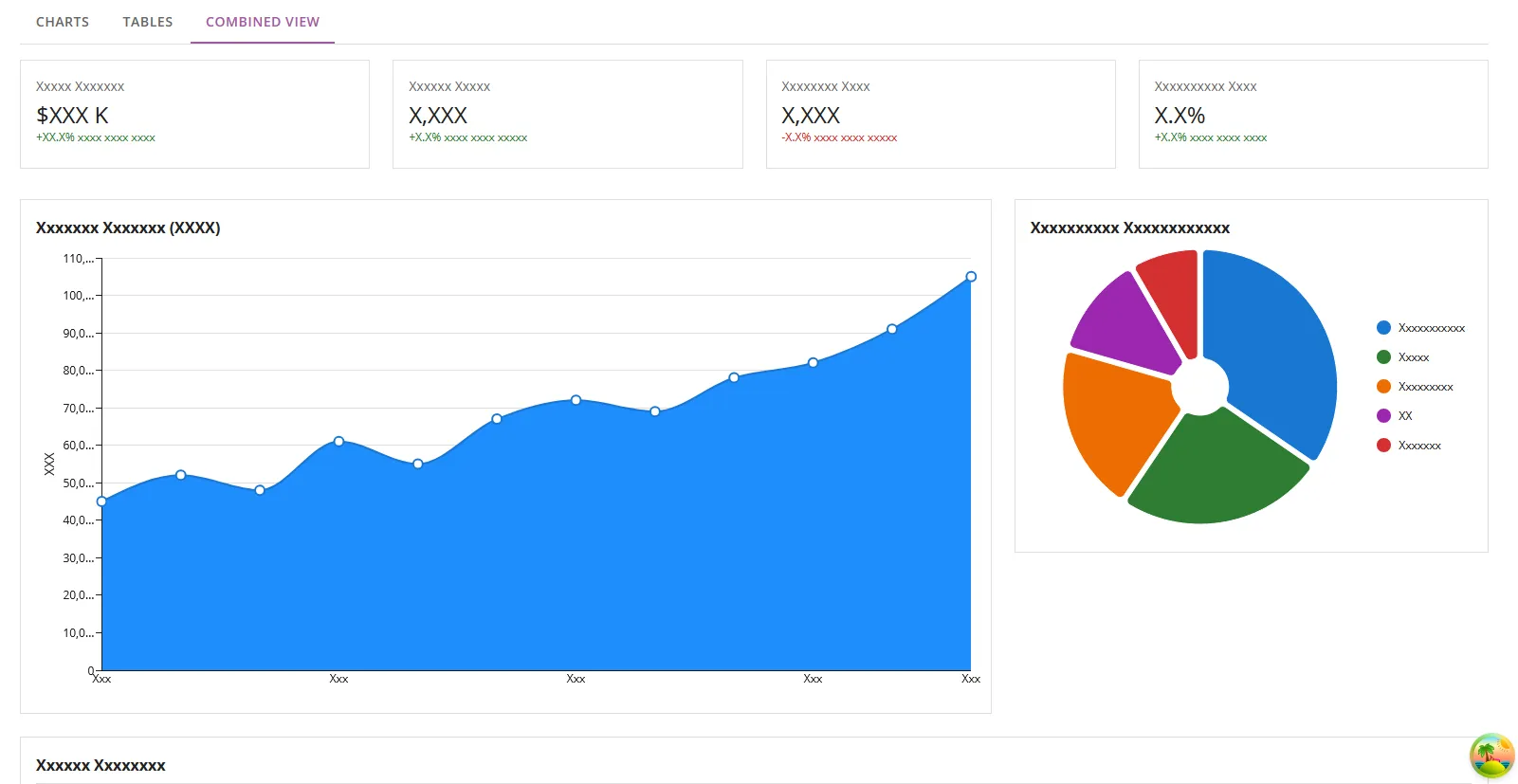Open the X.X% metric card
Screen dimensions: 1518x784
click(1312, 114)
